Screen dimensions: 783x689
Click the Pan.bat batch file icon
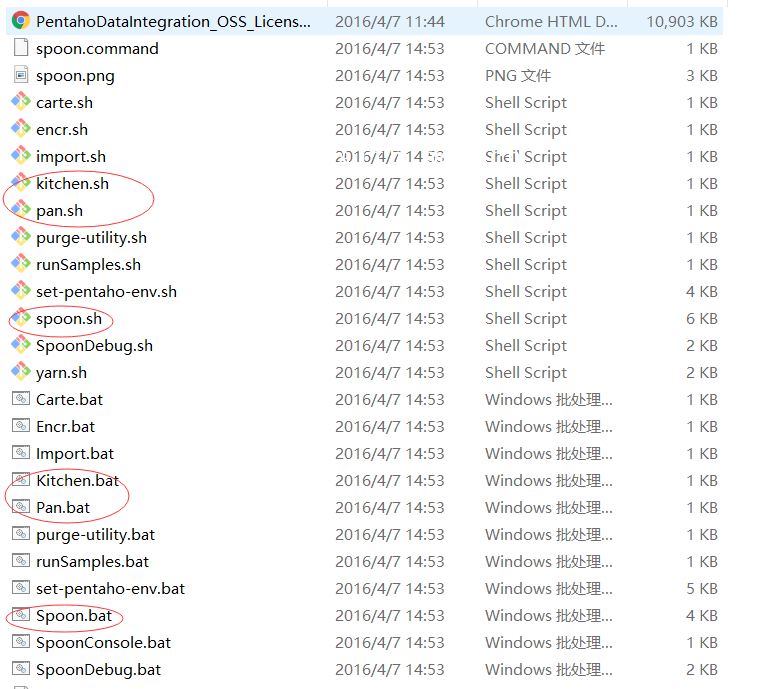[x=20, y=507]
